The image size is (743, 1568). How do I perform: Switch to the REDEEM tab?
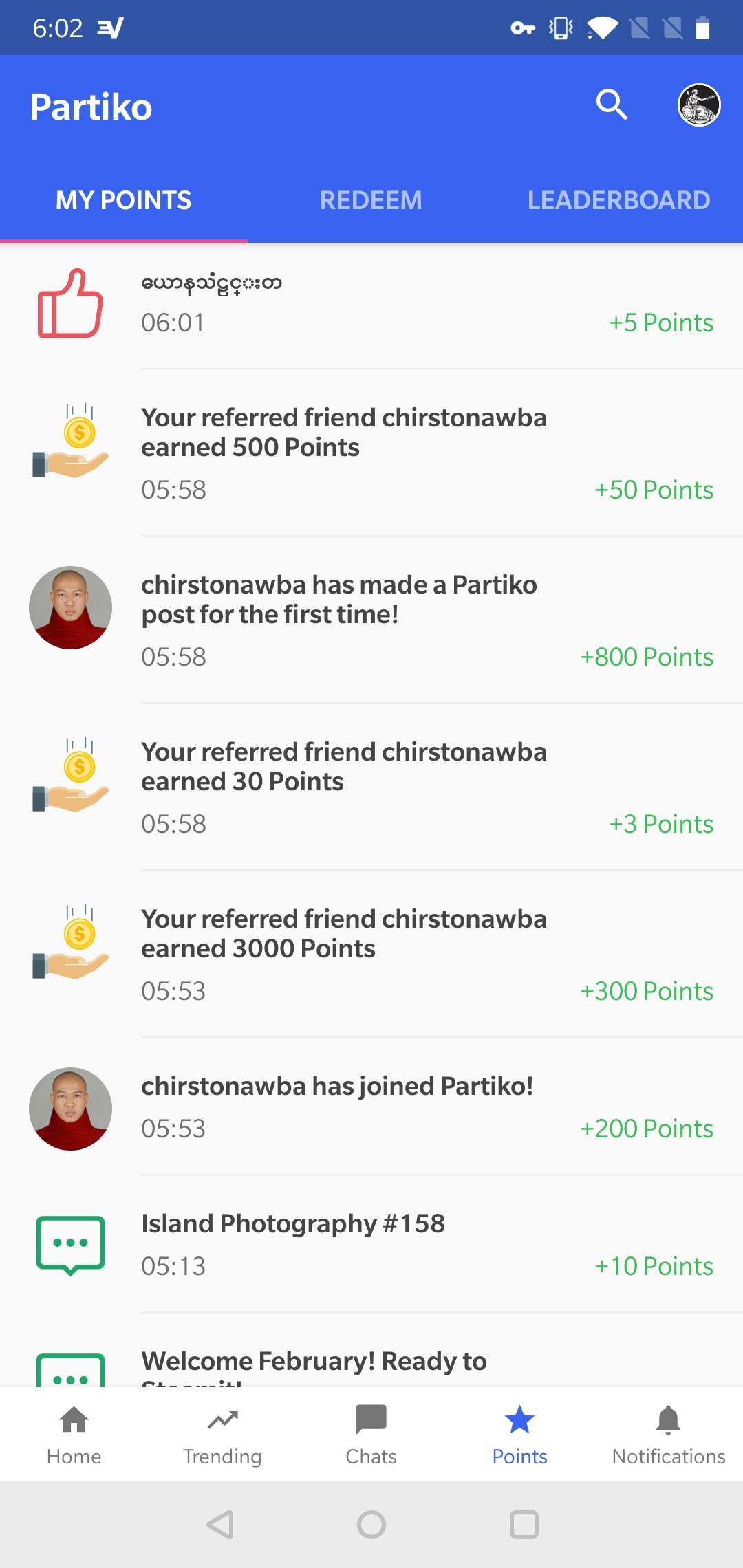(x=371, y=200)
